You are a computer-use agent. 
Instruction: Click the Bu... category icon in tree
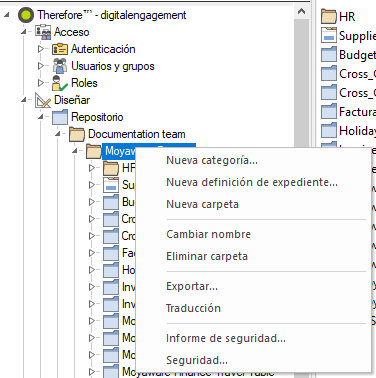coord(111,202)
